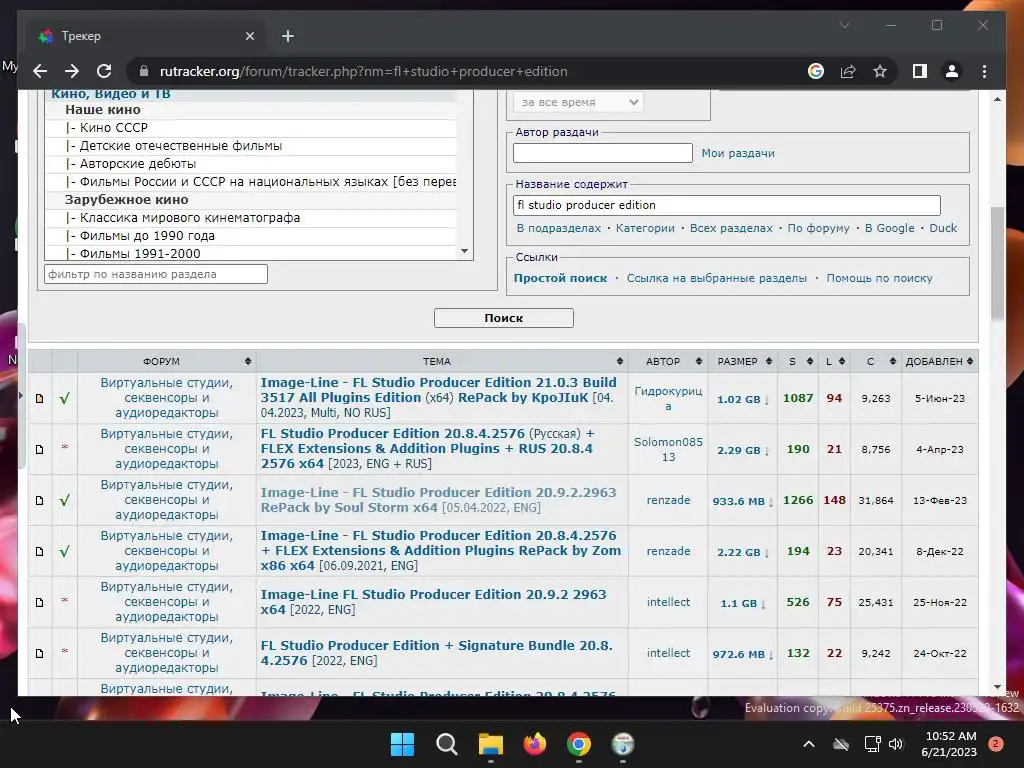Launch Firefox from taskbar
This screenshot has width=1024, height=768.
(x=535, y=744)
